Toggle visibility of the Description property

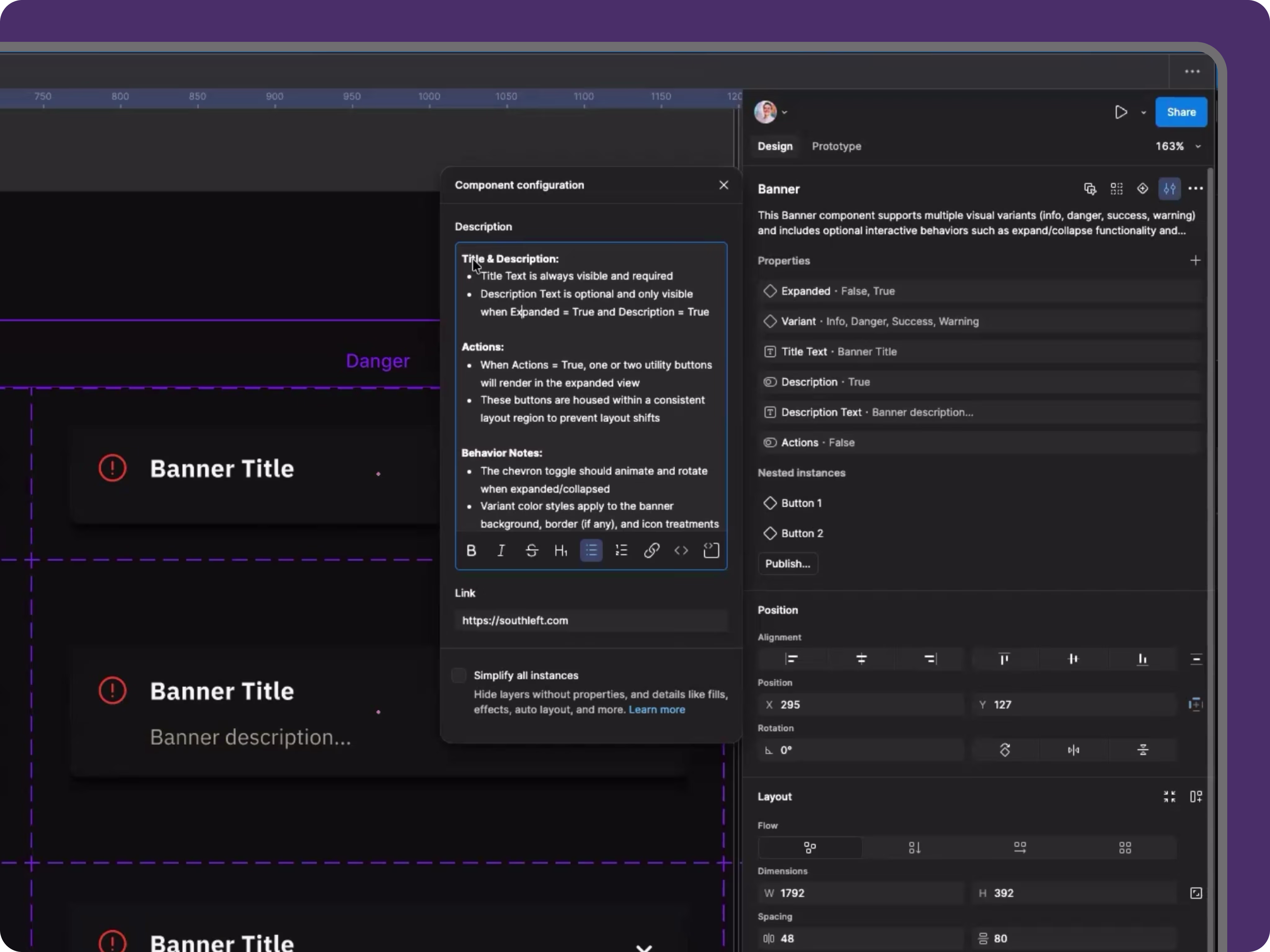[770, 382]
